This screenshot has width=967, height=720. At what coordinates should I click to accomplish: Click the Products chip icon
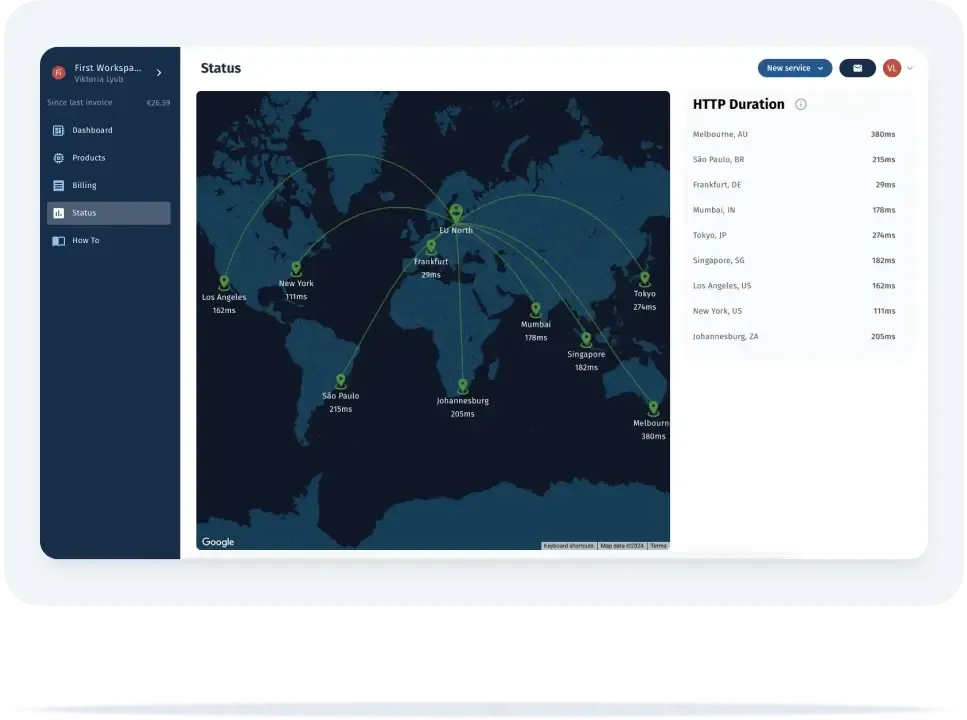(x=59, y=157)
